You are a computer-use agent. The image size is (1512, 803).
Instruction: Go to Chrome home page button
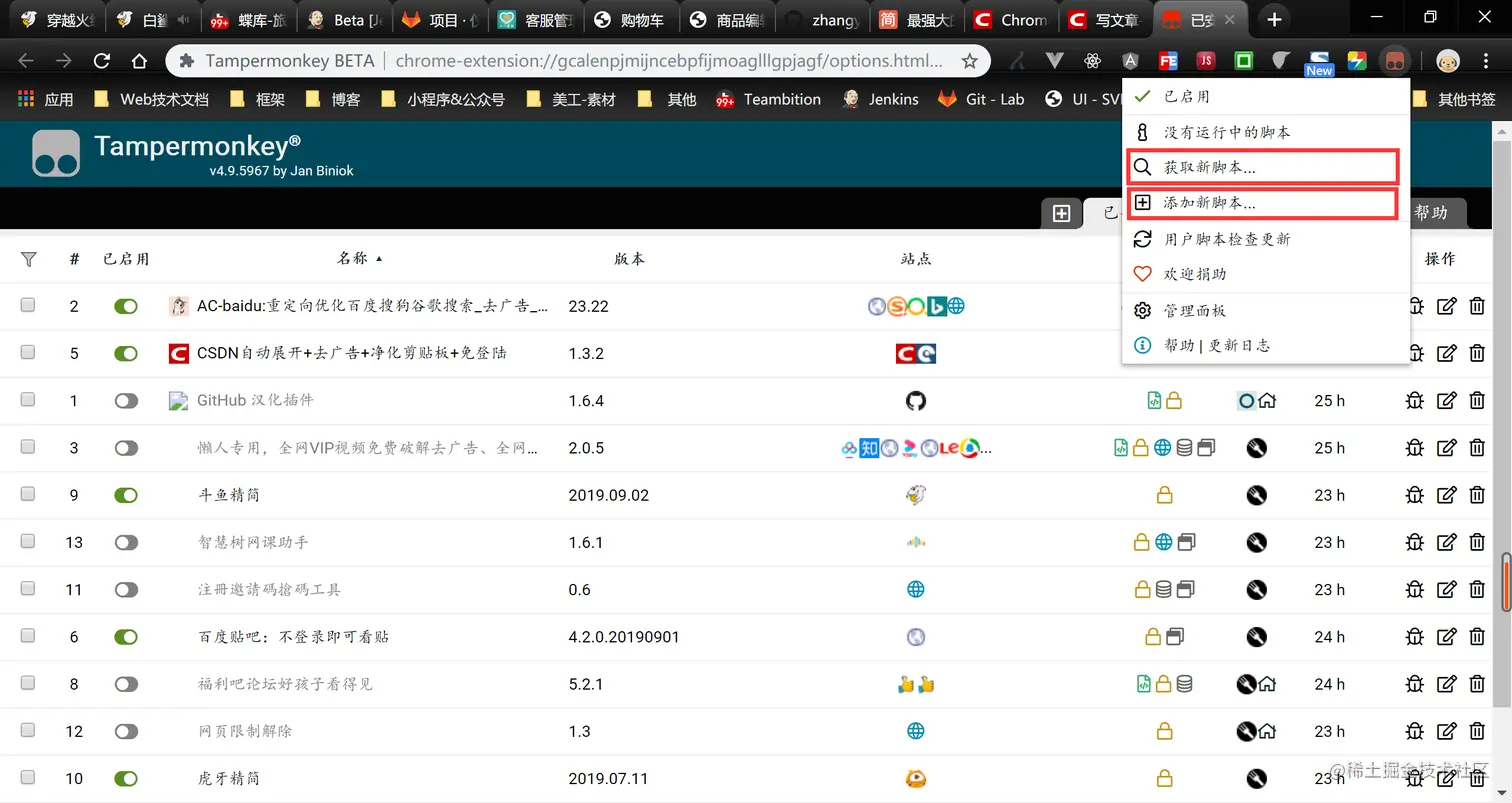[140, 61]
